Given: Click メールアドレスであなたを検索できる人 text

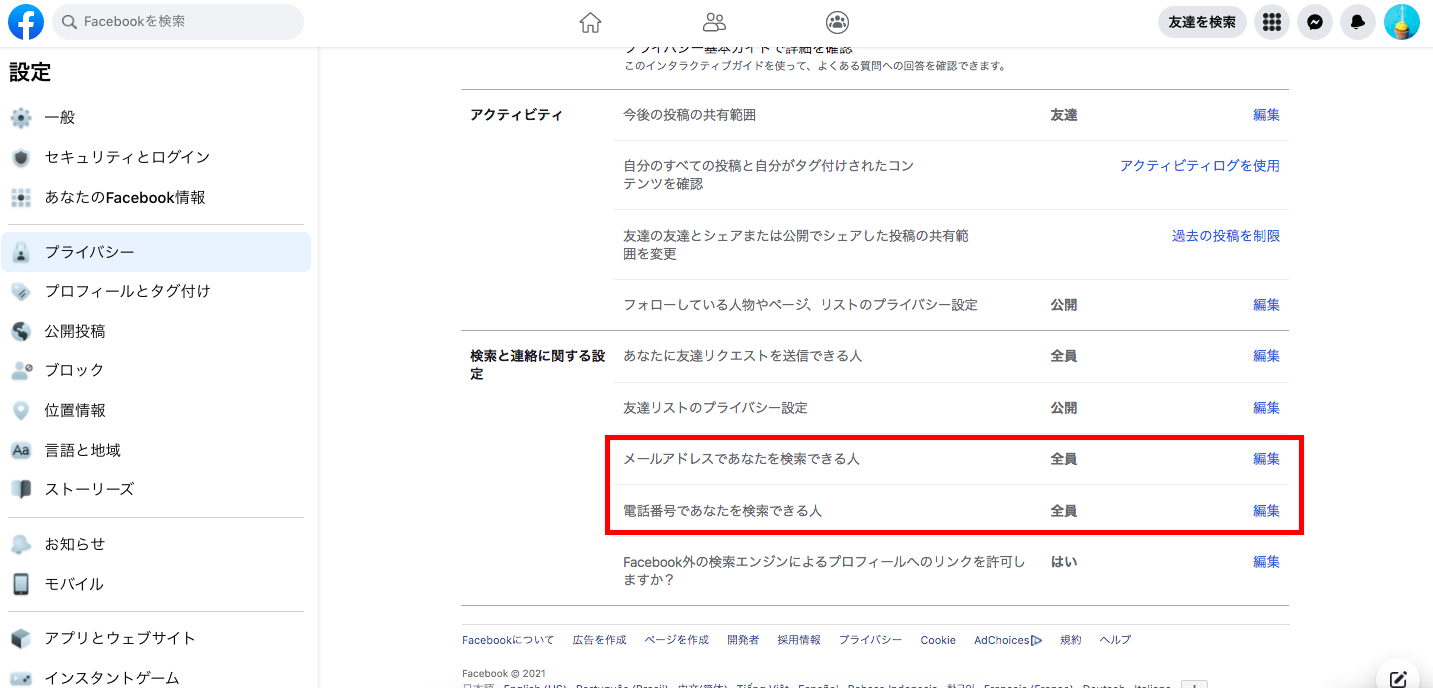Looking at the screenshot, I should (x=741, y=459).
